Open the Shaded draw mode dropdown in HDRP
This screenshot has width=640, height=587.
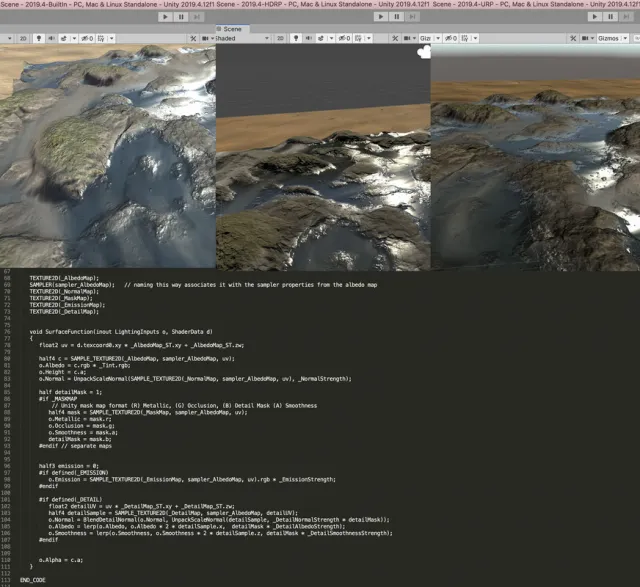coord(243,38)
